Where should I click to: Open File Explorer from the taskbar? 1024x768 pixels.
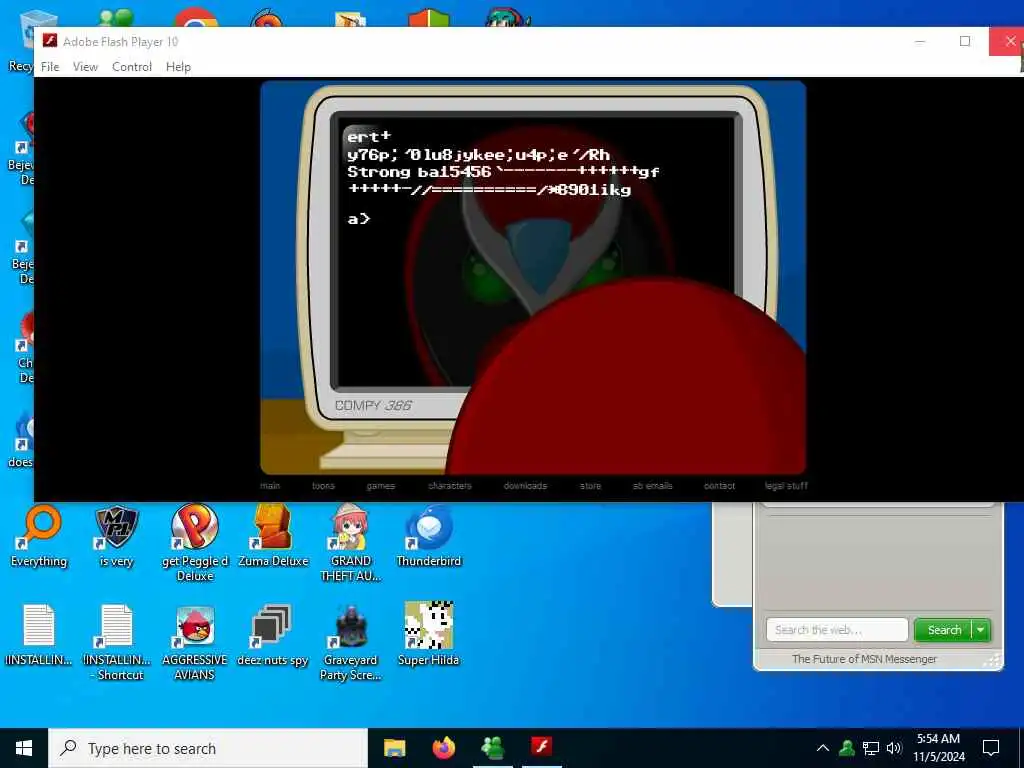394,748
